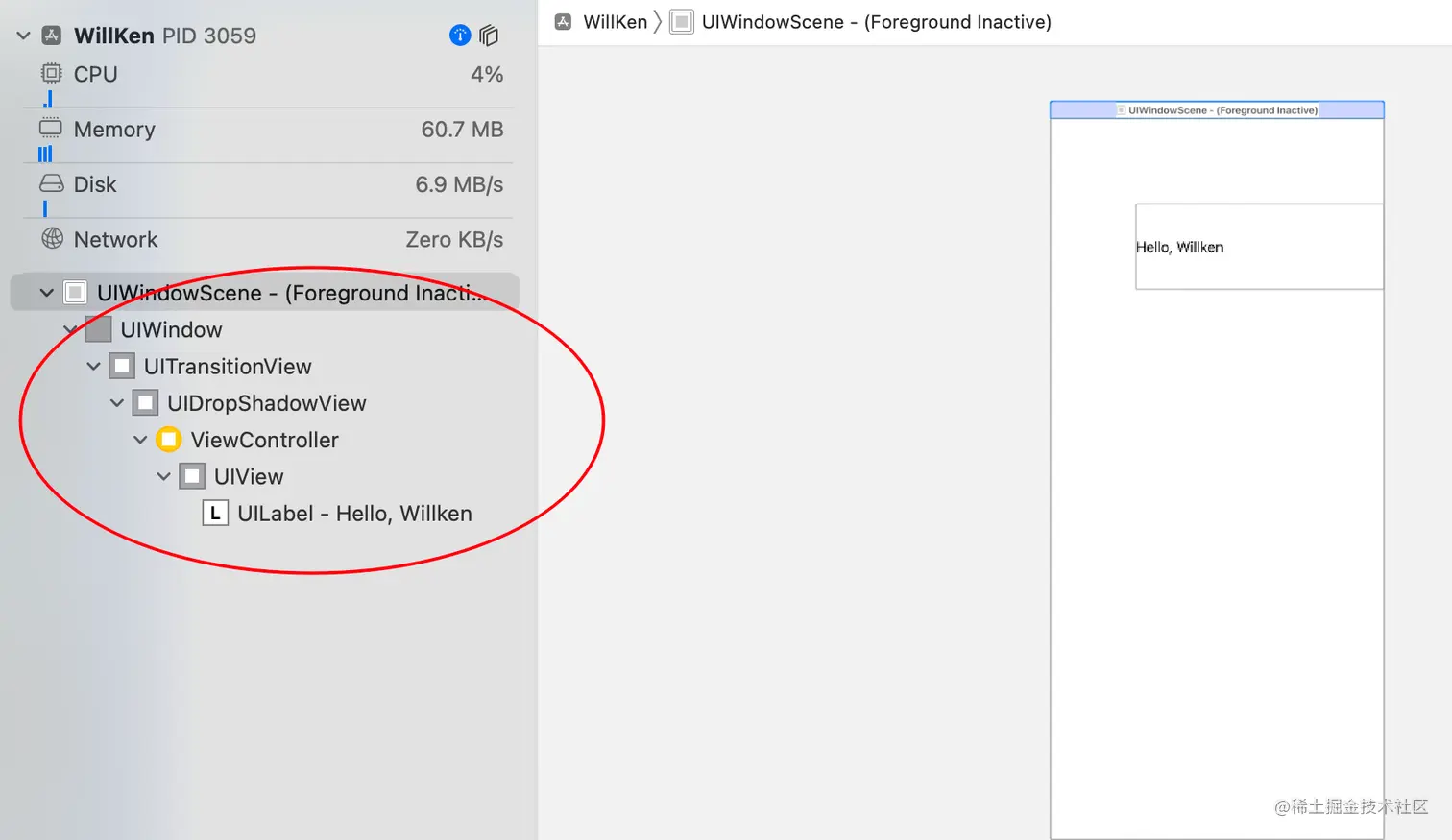Click WillKen in the jump bar breadcrumb
This screenshot has height=840, width=1452.
(616, 22)
